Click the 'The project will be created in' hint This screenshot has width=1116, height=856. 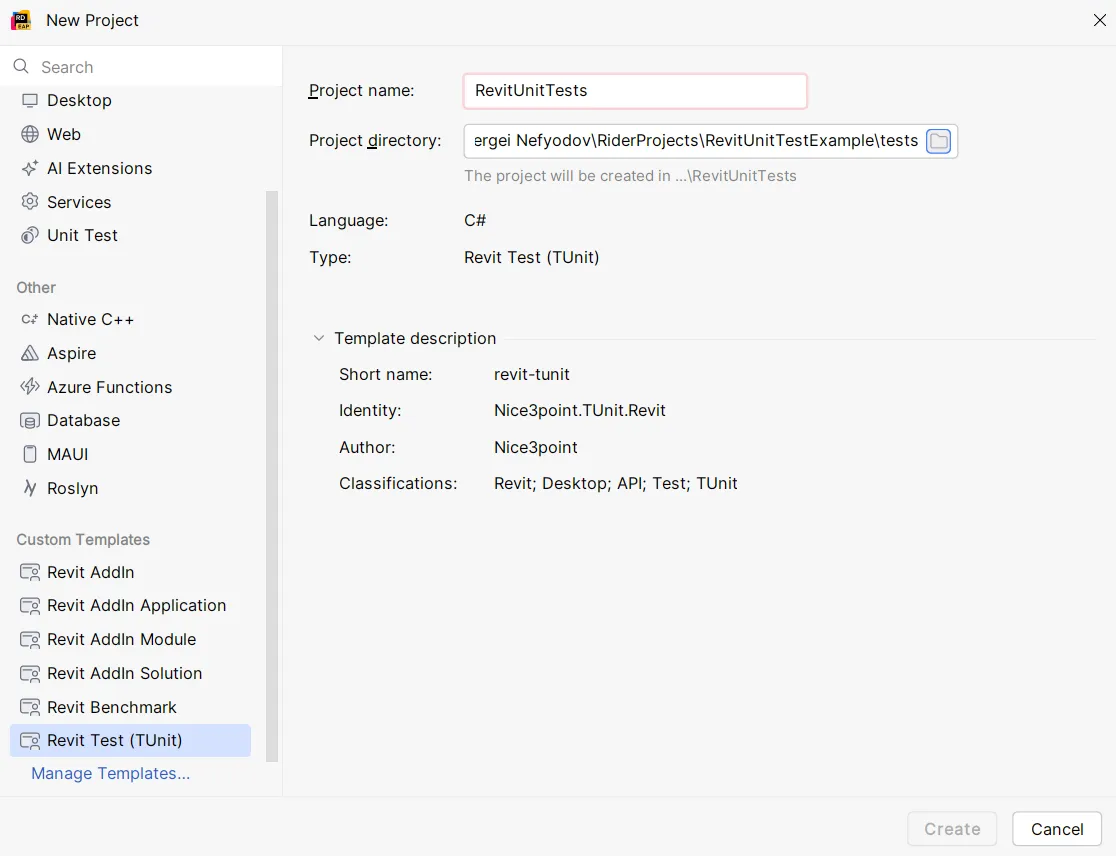pyautogui.click(x=630, y=176)
